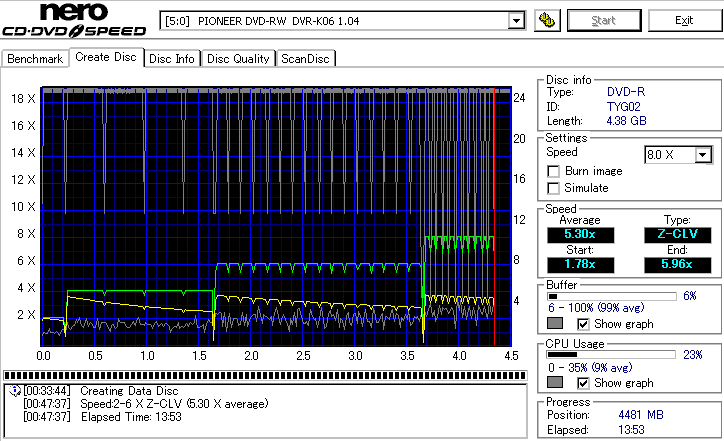Click the Z-CLV type value
The image size is (724, 441).
(x=677, y=235)
